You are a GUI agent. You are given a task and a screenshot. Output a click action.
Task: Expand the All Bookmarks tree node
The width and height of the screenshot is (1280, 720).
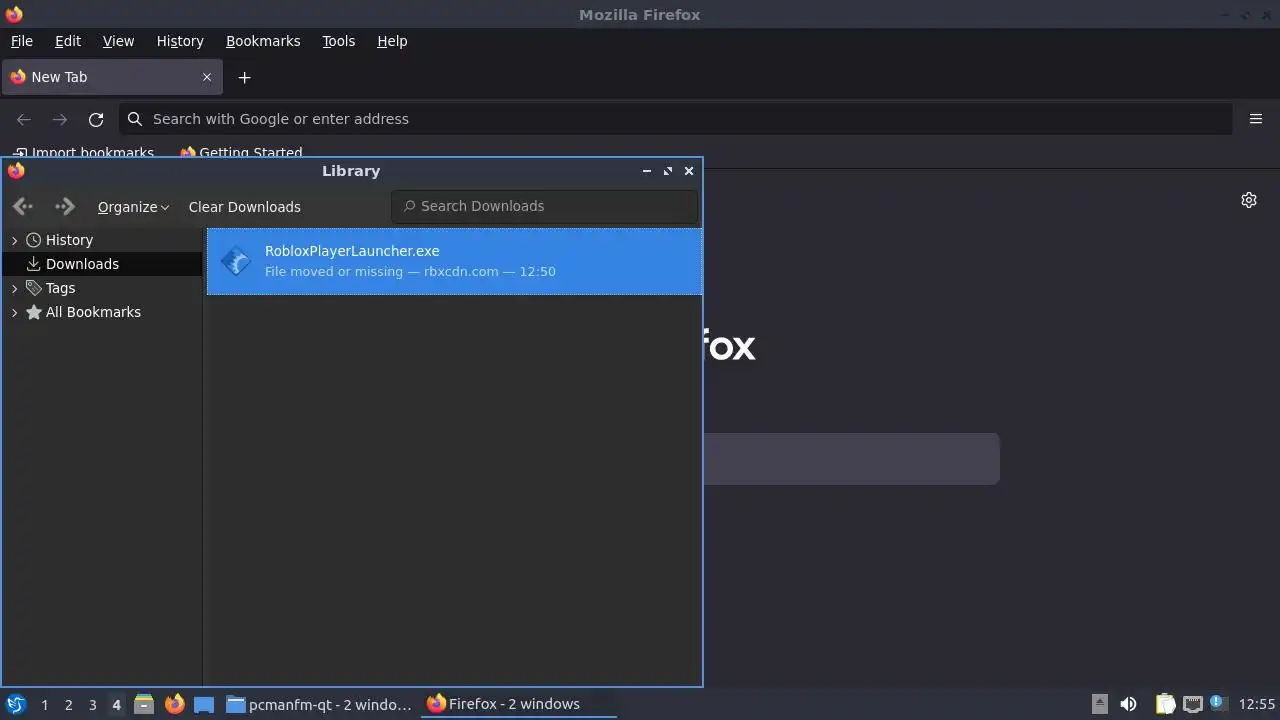coord(14,312)
